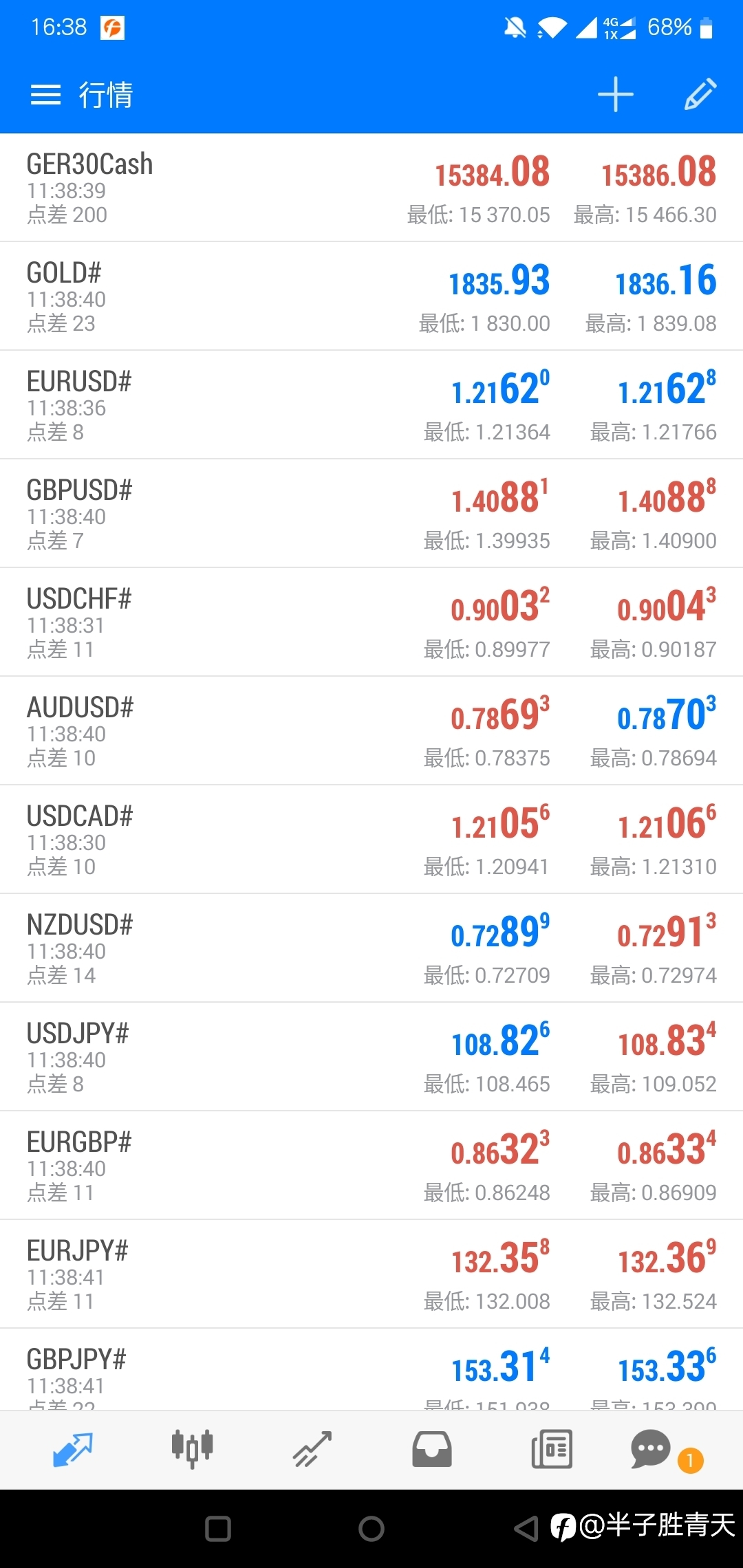Image resolution: width=743 pixels, height=1568 pixels.
Task: Select the GOLD# quote row
Action: pos(206,296)
